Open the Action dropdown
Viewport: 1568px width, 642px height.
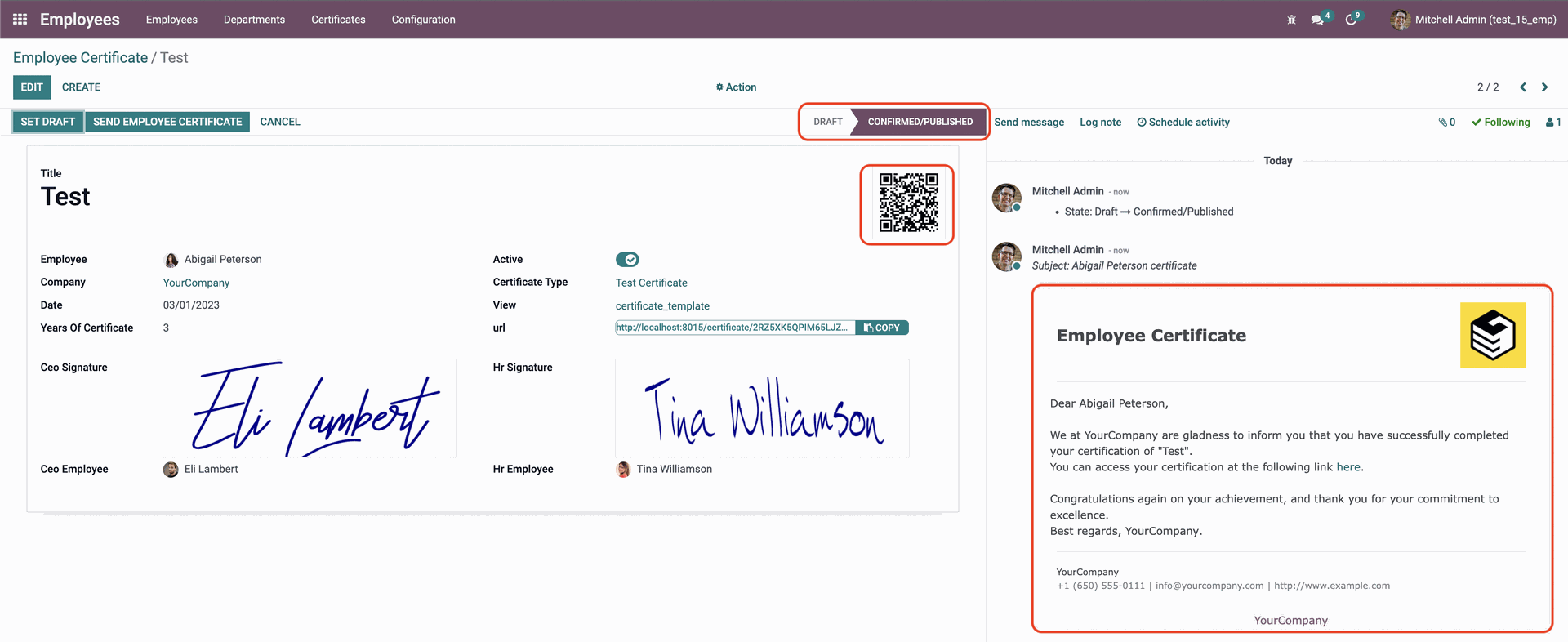(736, 87)
